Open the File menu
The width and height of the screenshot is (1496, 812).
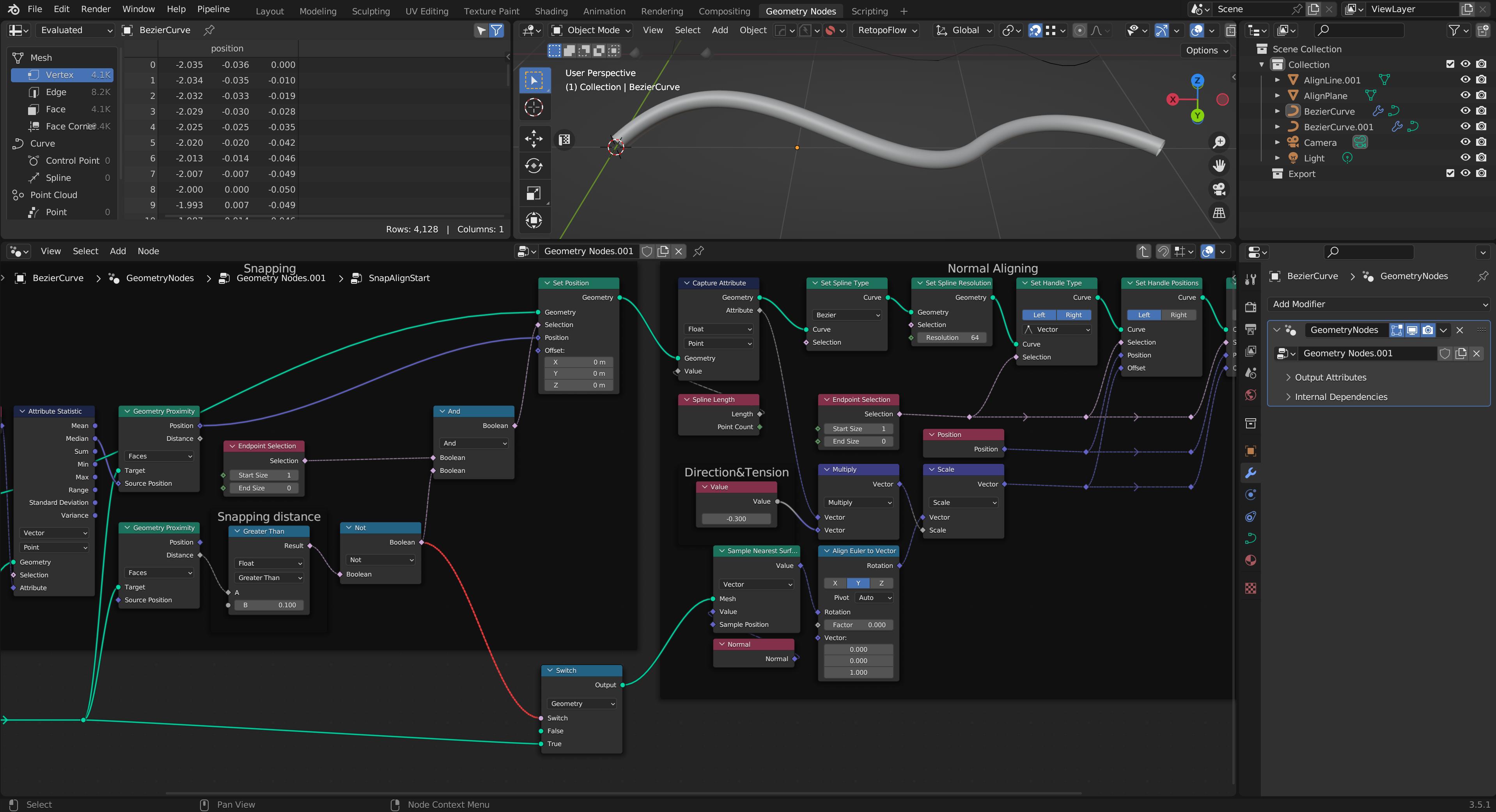[x=35, y=9]
